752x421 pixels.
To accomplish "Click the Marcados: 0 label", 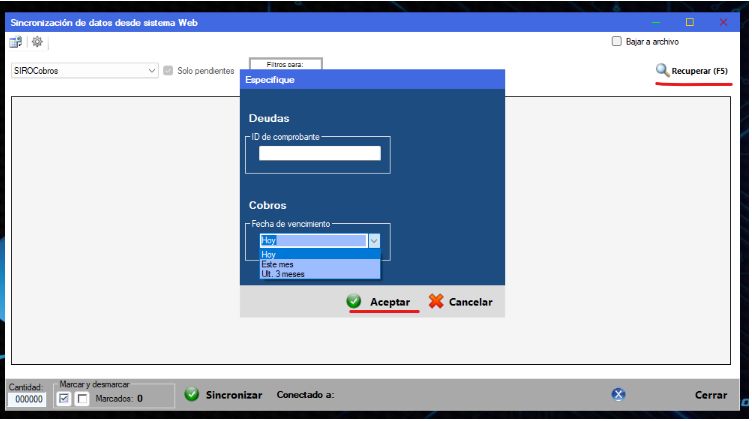I will tap(119, 398).
